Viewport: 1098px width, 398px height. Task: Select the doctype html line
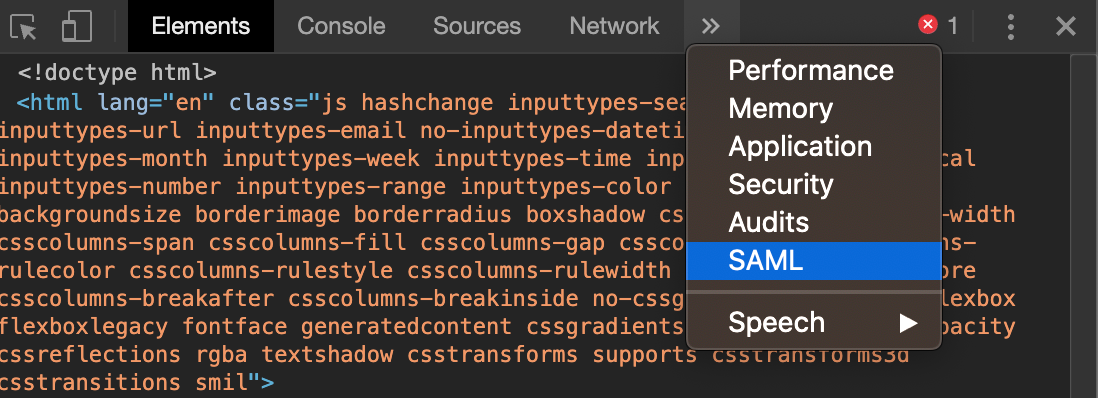click(x=118, y=73)
